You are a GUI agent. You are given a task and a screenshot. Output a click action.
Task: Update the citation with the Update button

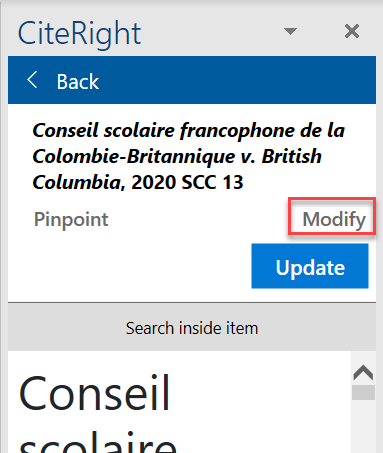click(x=310, y=266)
